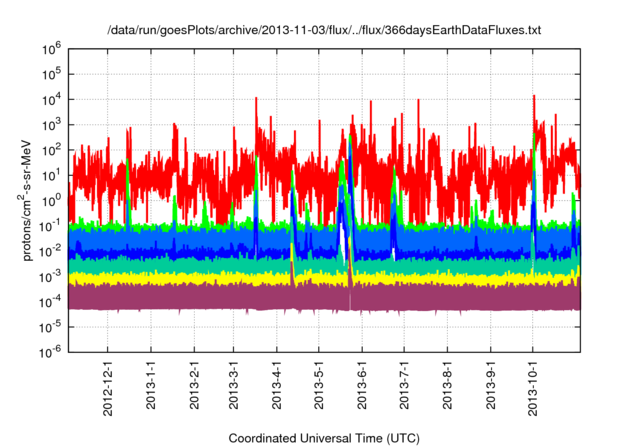640x448 pixels.
Task: Select the 2013-7-1 date axis label
Action: 404,385
